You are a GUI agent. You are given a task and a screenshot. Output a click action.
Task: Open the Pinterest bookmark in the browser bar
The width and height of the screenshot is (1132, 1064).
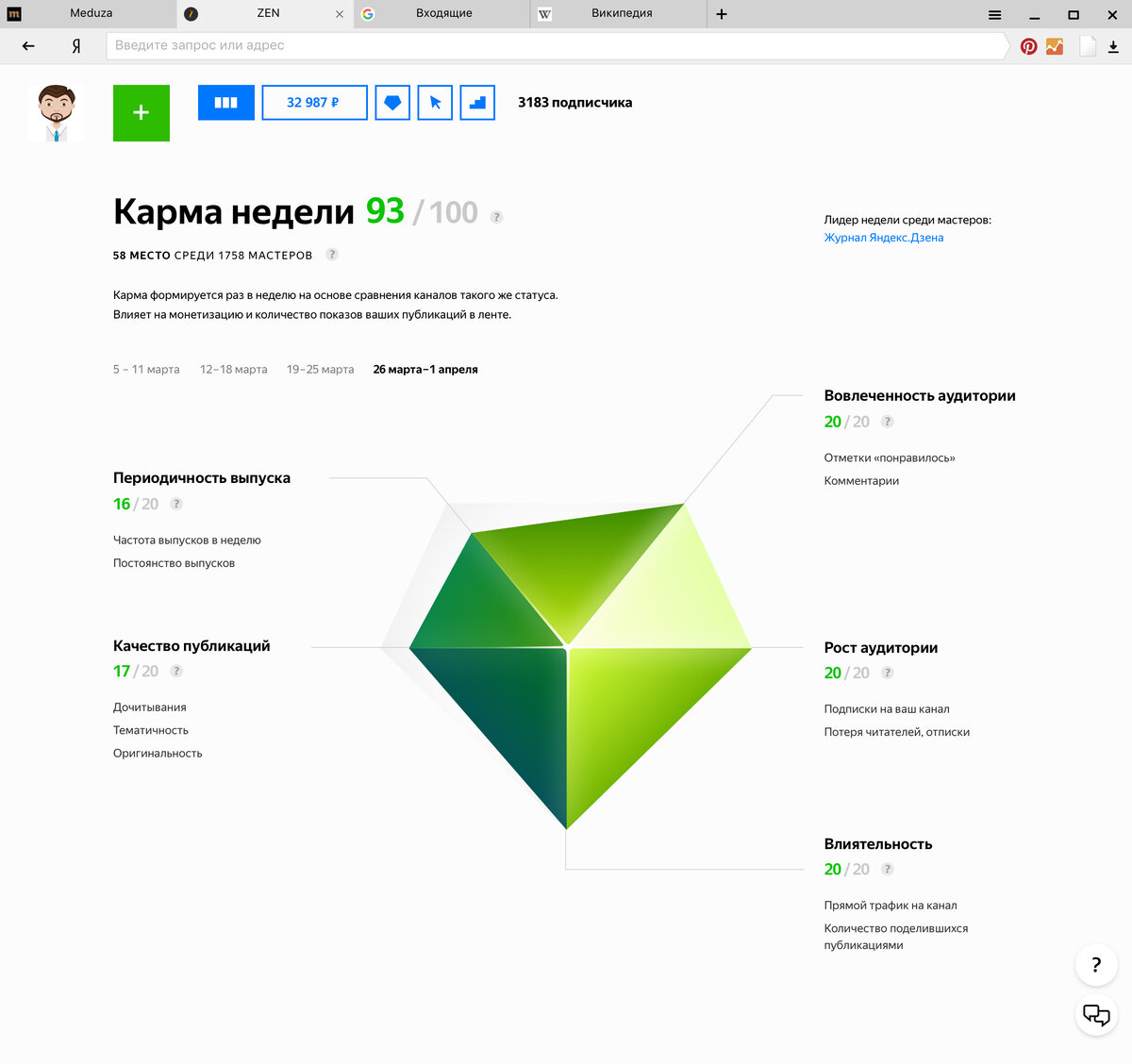click(x=1027, y=44)
